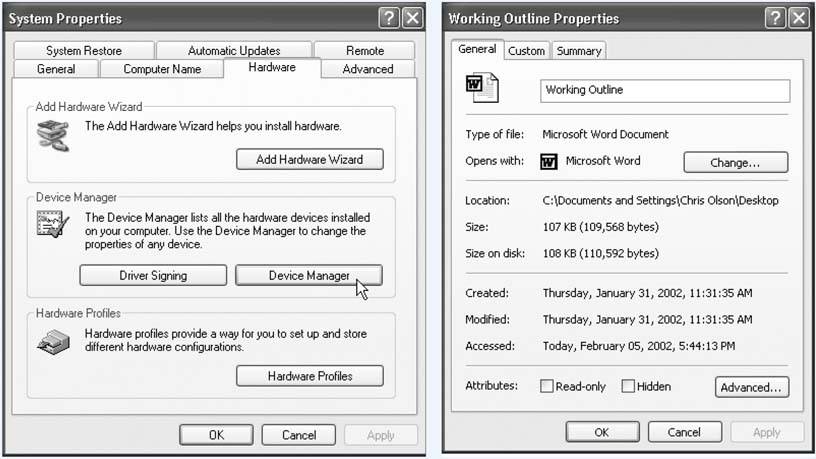Viewport: 816px width, 459px height.
Task: Open the General tab in System Properties
Action: pos(56,69)
